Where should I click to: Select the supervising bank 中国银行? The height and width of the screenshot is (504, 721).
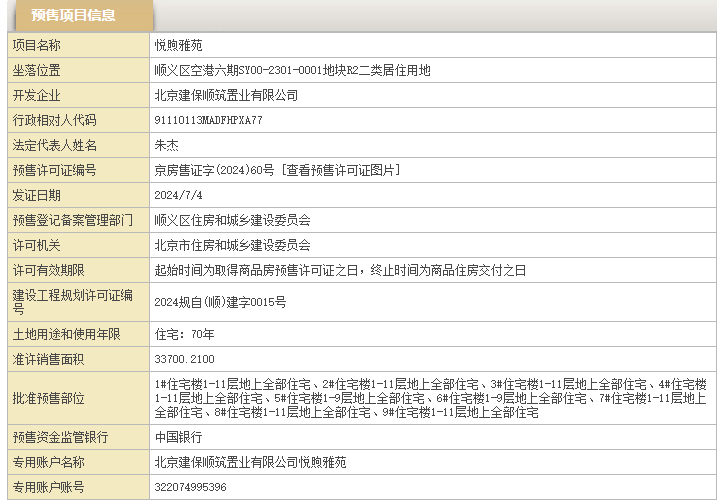(178, 437)
